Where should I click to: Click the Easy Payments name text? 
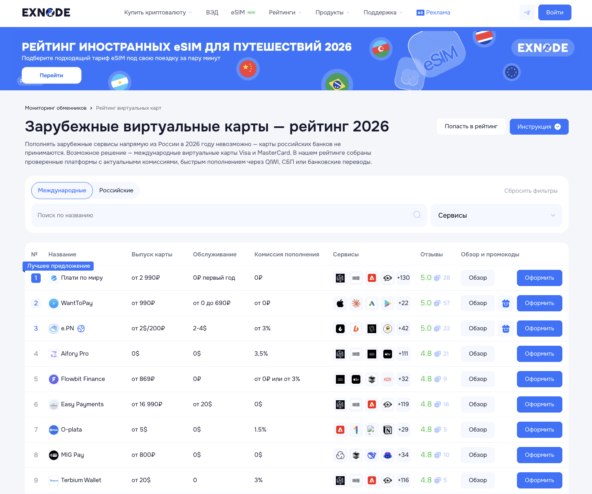[x=82, y=404]
